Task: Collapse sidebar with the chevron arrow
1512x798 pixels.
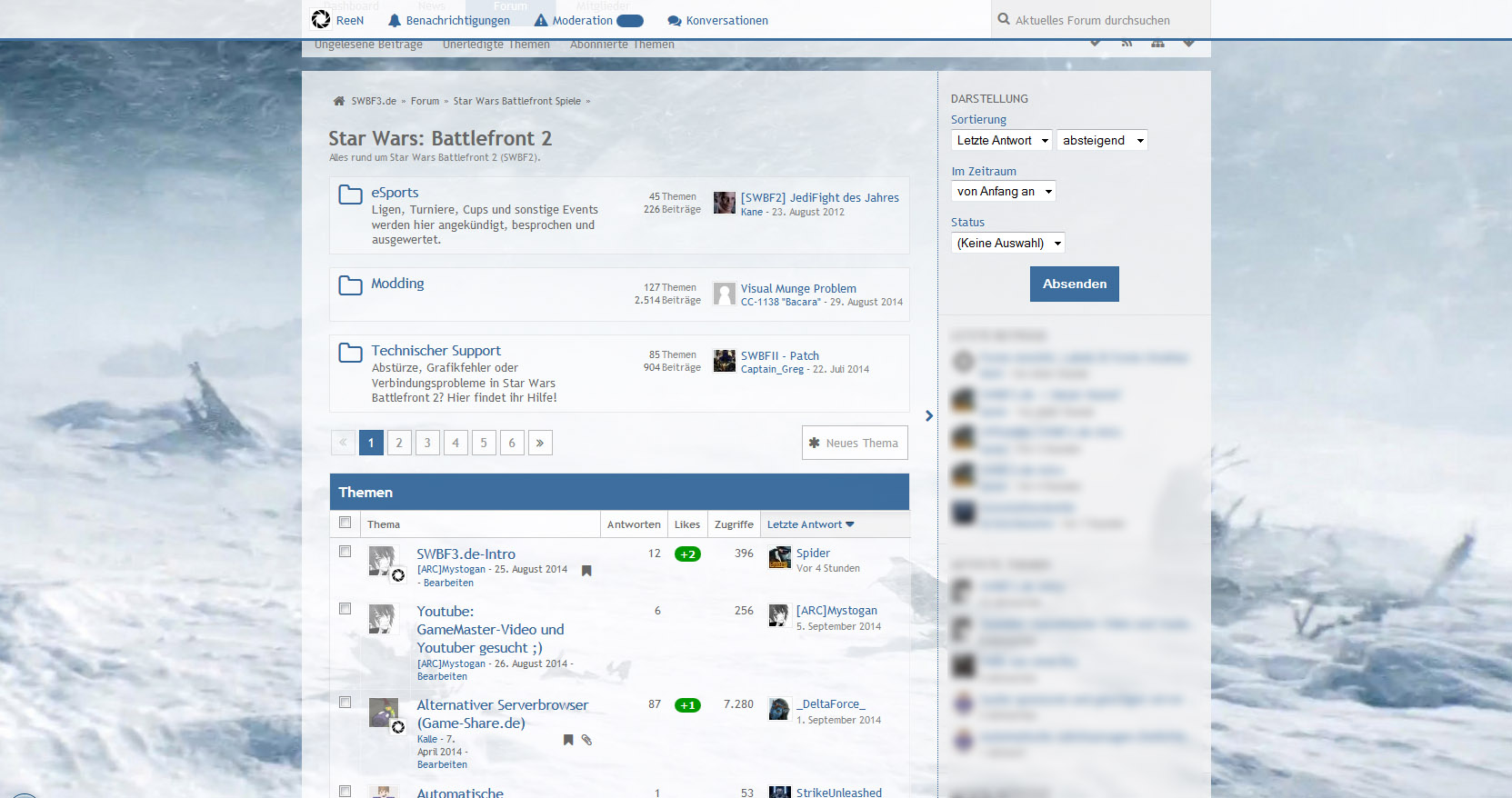Action: pos(928,415)
